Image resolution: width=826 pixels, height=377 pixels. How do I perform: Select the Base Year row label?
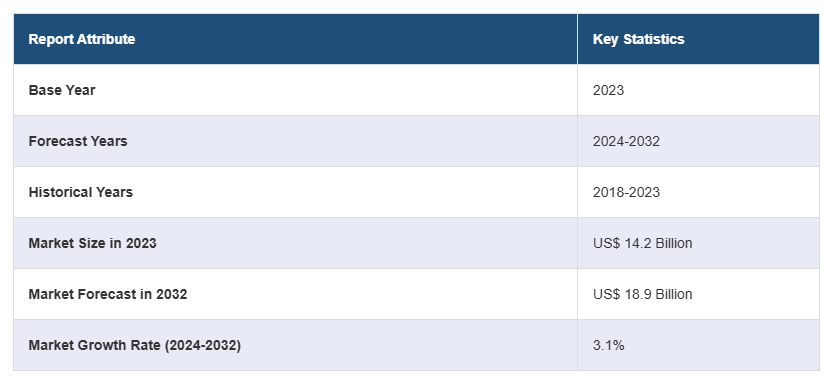[62, 90]
